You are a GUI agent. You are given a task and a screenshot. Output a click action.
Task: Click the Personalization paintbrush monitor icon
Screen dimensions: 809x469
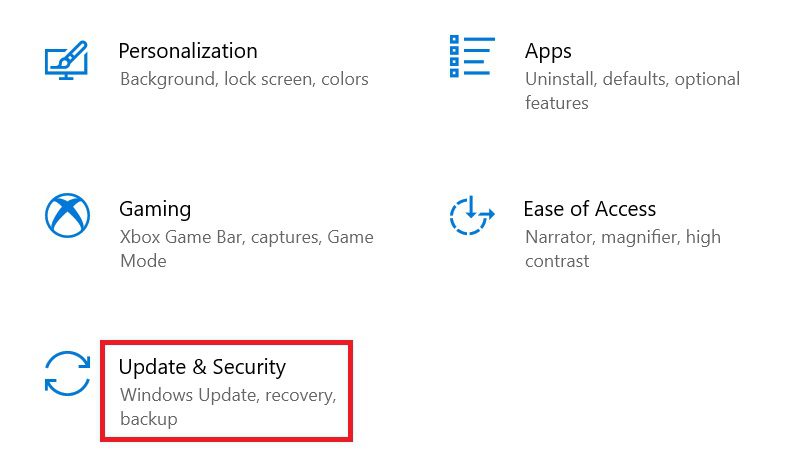pyautogui.click(x=67, y=60)
